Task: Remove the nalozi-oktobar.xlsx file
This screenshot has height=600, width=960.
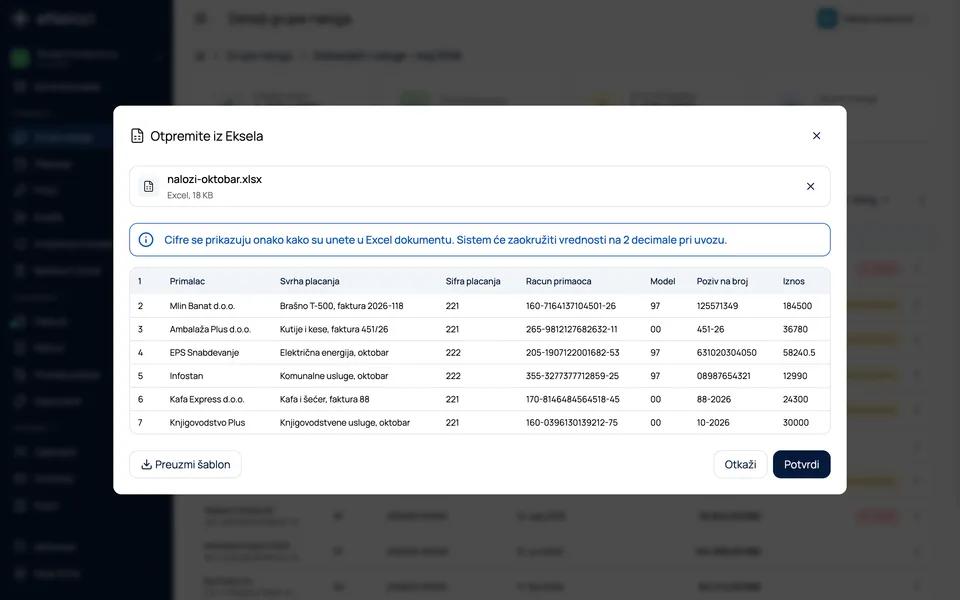Action: pyautogui.click(x=810, y=186)
